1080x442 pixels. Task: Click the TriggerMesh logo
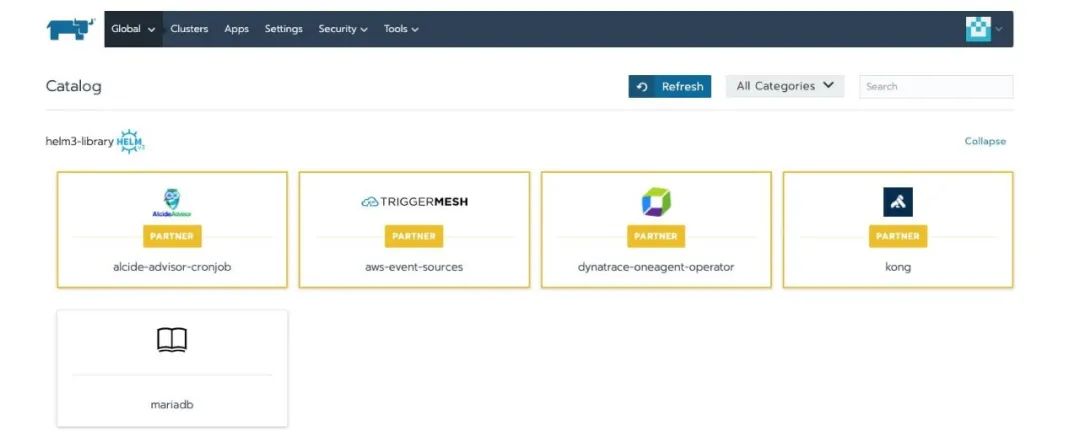(x=414, y=202)
